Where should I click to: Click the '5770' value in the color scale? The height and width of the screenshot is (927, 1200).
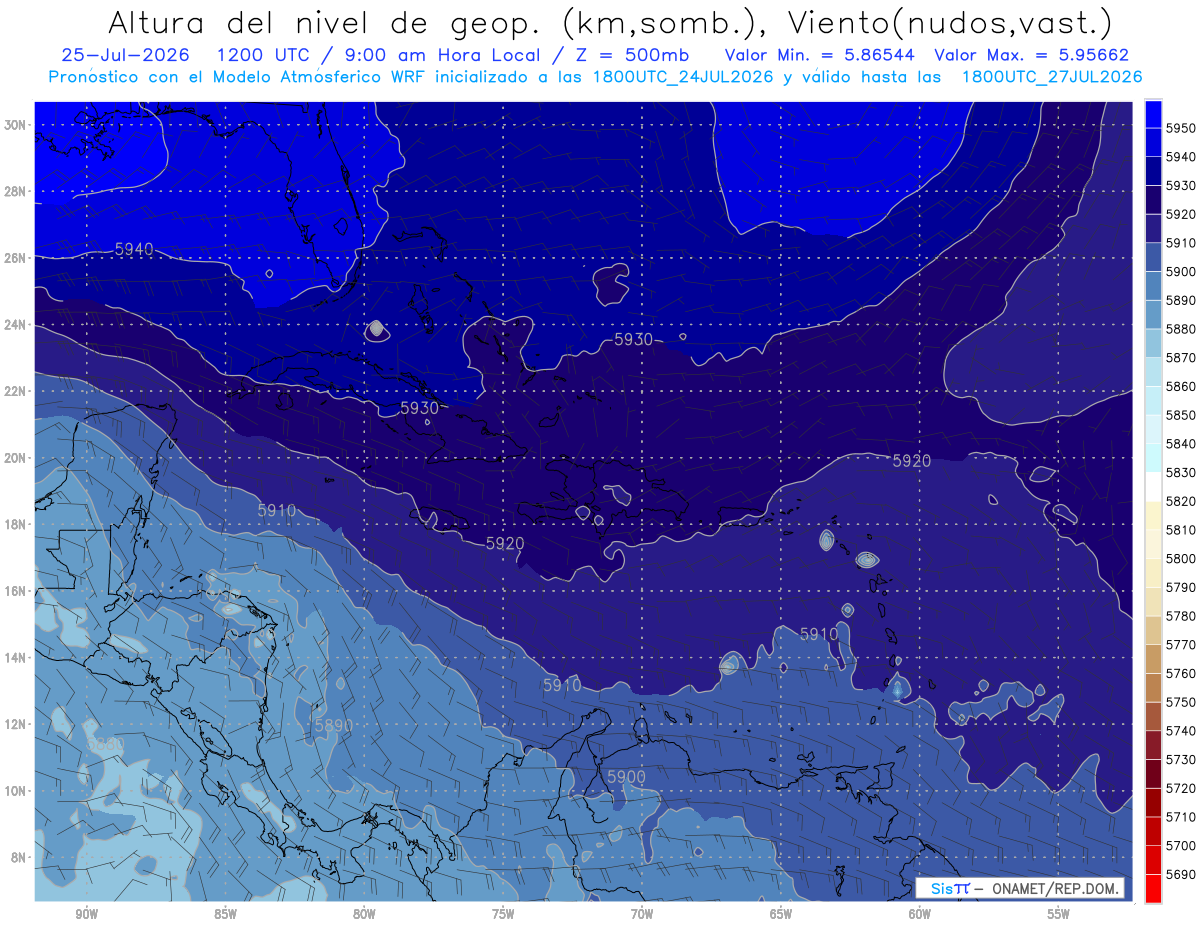tap(1181, 645)
